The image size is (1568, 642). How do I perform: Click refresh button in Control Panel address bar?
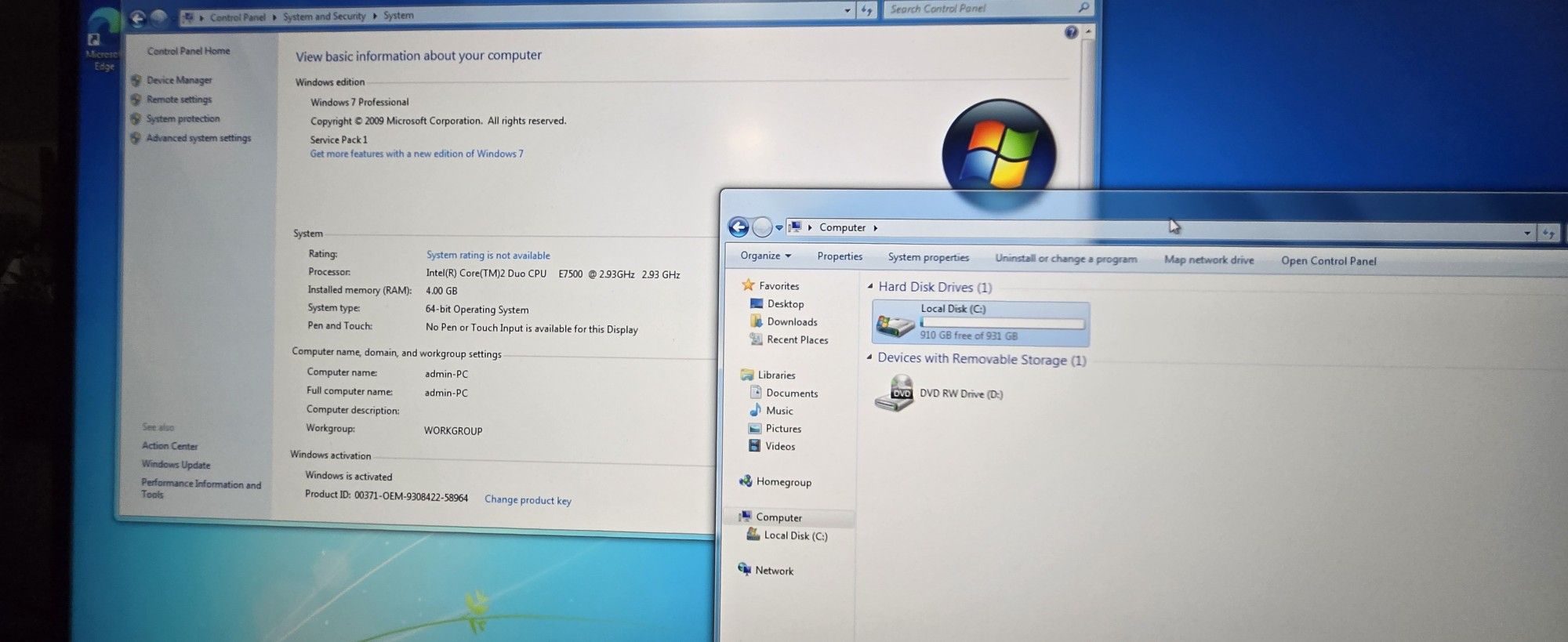(866, 10)
